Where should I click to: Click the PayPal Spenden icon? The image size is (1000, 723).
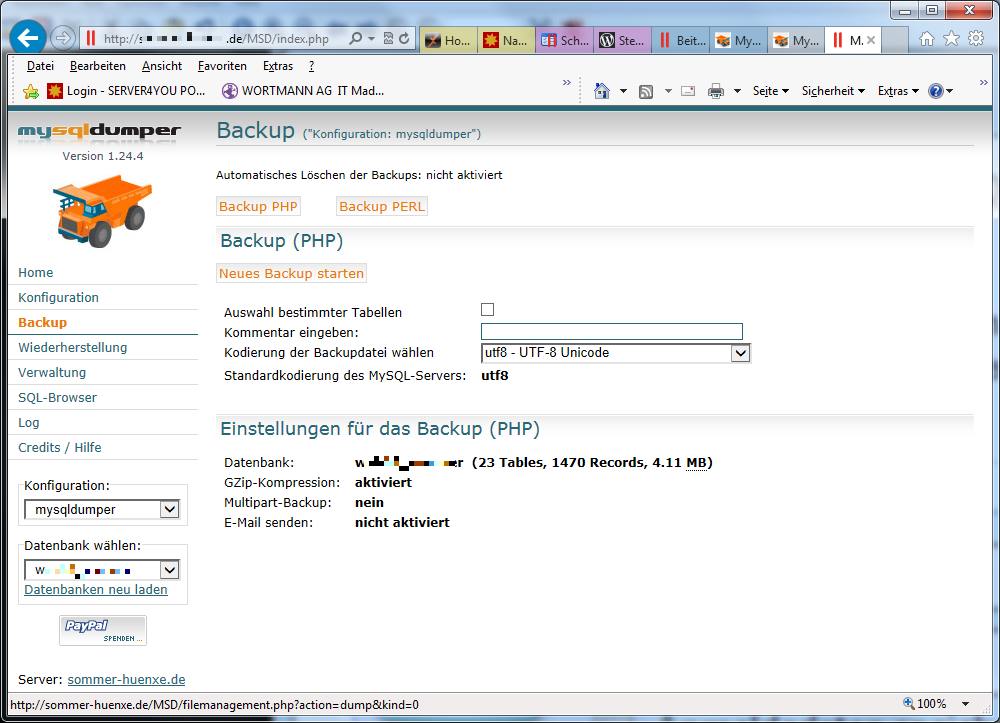[x=103, y=630]
